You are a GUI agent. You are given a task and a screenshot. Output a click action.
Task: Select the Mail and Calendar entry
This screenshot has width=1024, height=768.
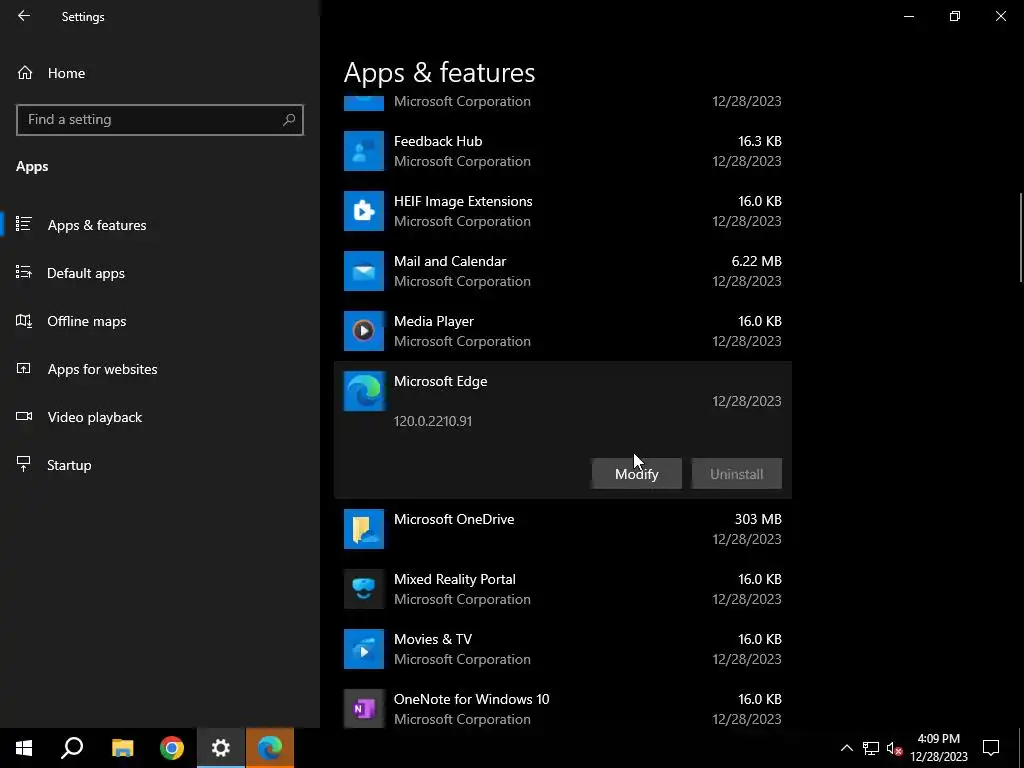tap(562, 271)
